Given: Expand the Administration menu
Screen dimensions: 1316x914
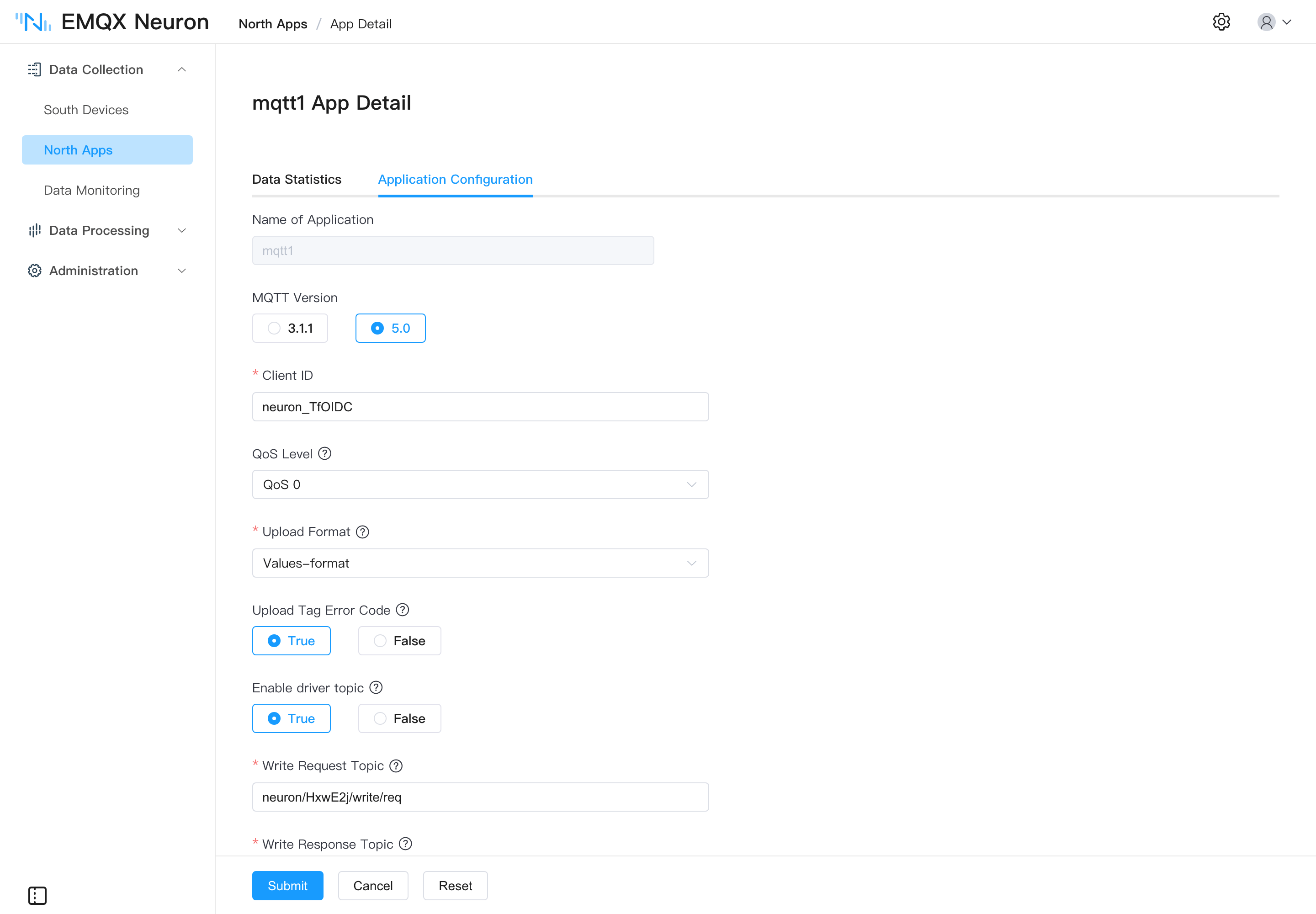Looking at the screenshot, I should [182, 270].
